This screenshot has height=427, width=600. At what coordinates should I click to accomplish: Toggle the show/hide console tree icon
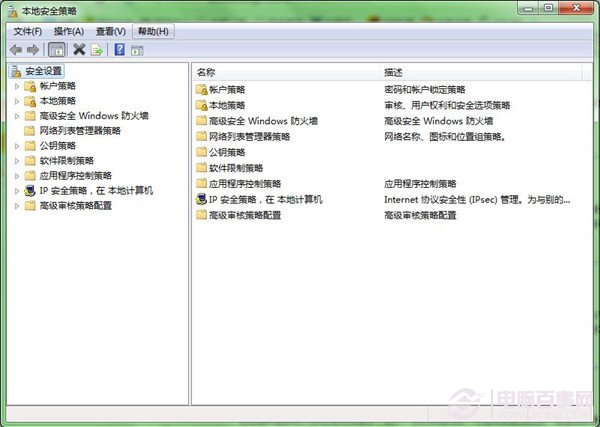click(x=57, y=49)
